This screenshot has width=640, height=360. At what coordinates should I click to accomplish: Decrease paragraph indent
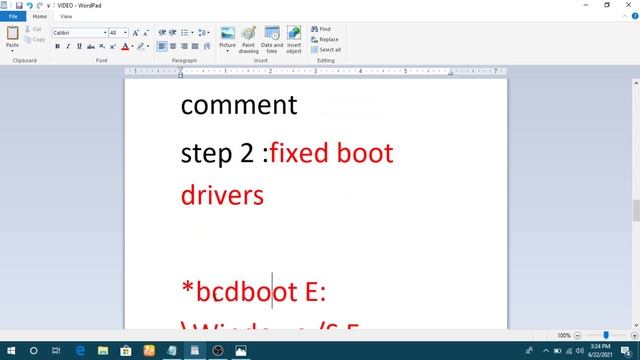[162, 33]
